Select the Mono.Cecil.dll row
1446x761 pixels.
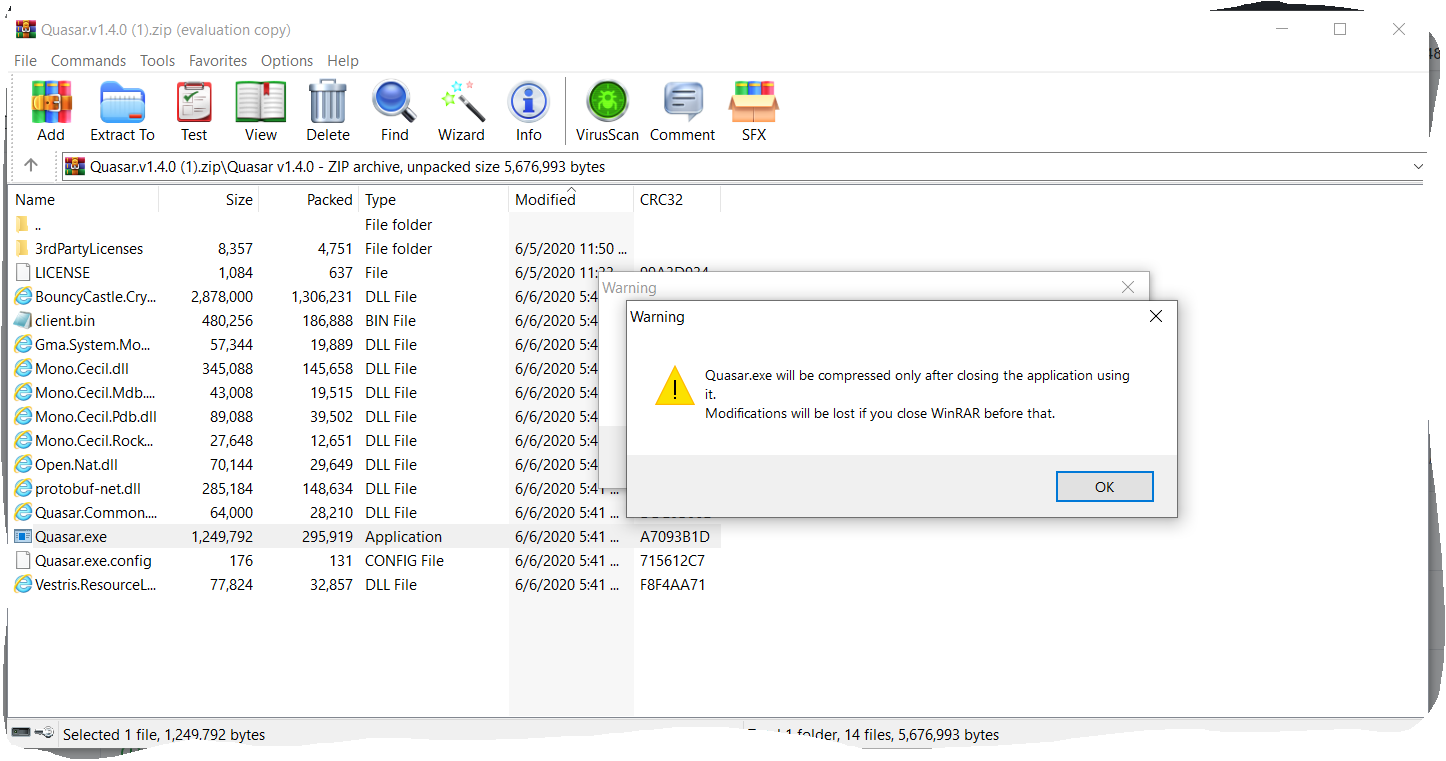tap(364, 369)
